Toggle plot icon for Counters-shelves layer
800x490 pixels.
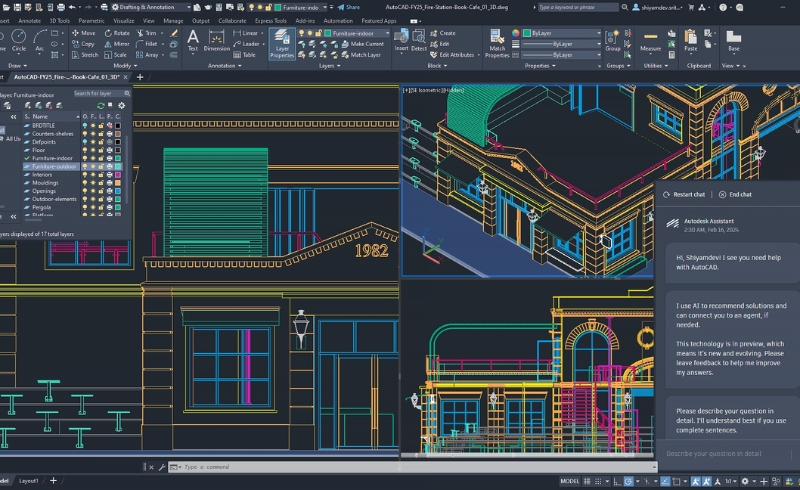pos(109,134)
